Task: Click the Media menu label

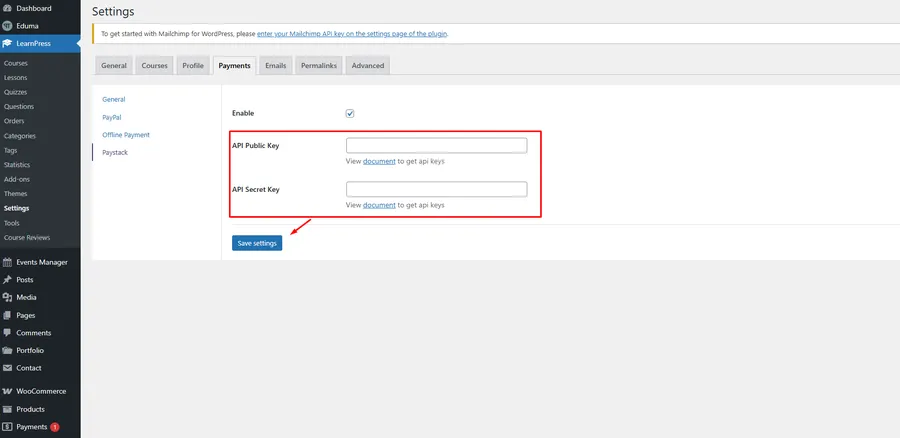Action: [x=26, y=297]
